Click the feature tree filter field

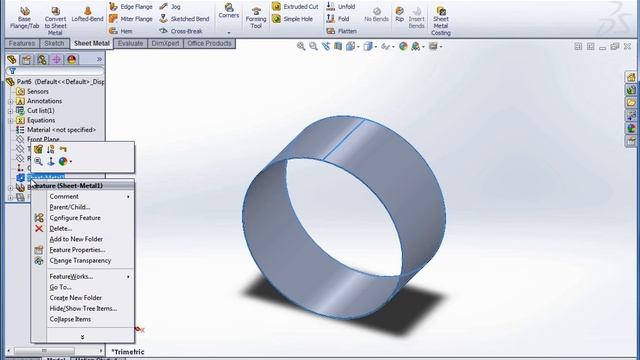[55, 71]
